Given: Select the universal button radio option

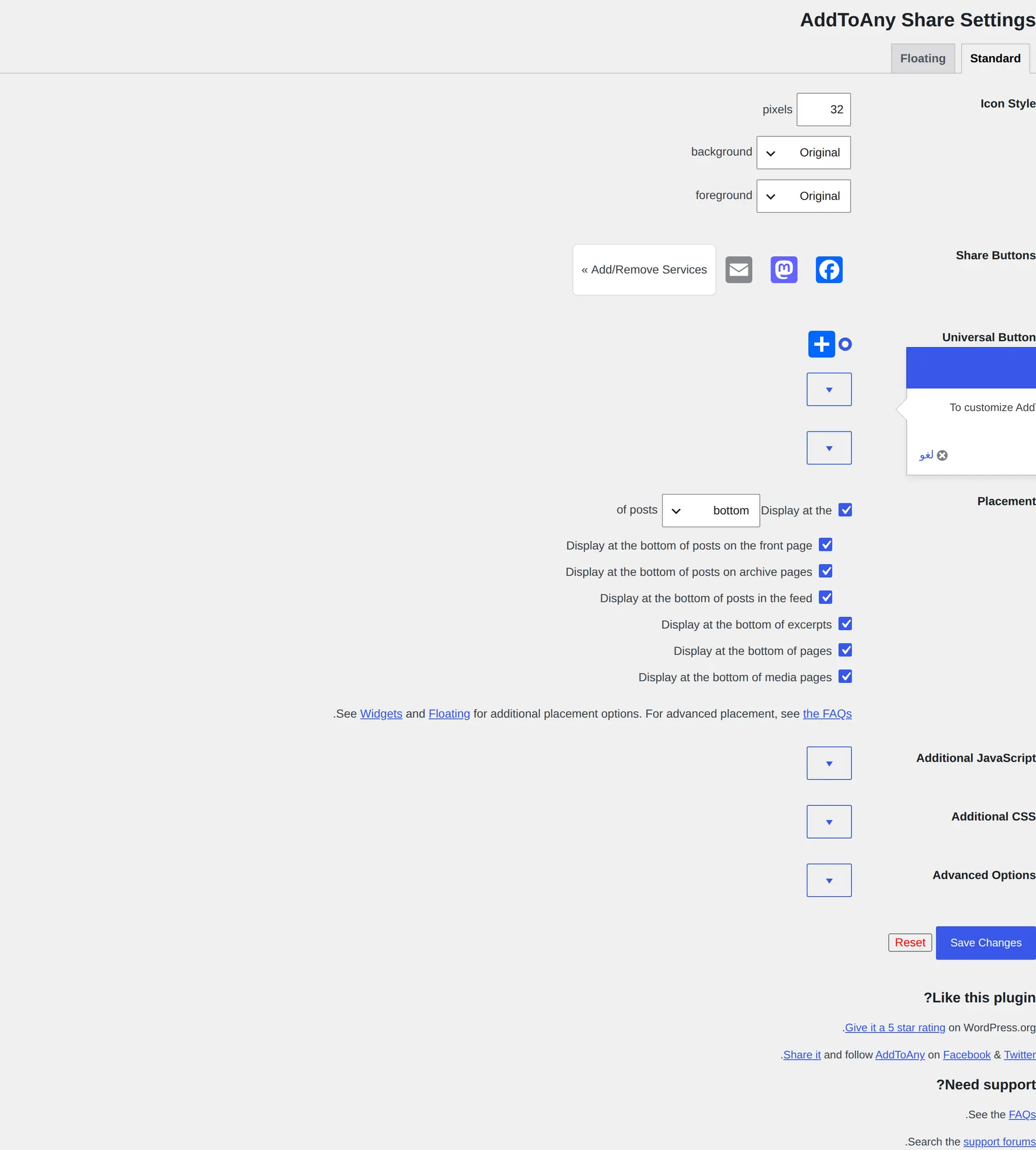Looking at the screenshot, I should pos(846,344).
